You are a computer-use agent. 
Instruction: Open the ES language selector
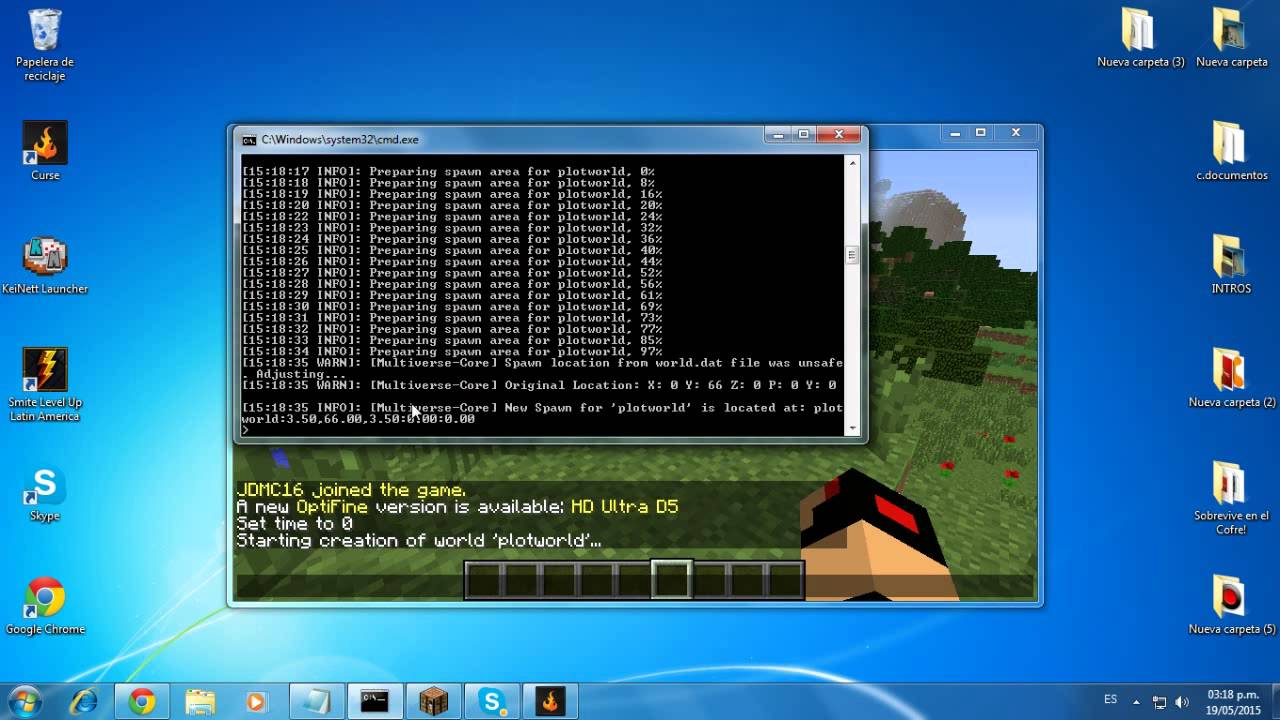[1110, 700]
